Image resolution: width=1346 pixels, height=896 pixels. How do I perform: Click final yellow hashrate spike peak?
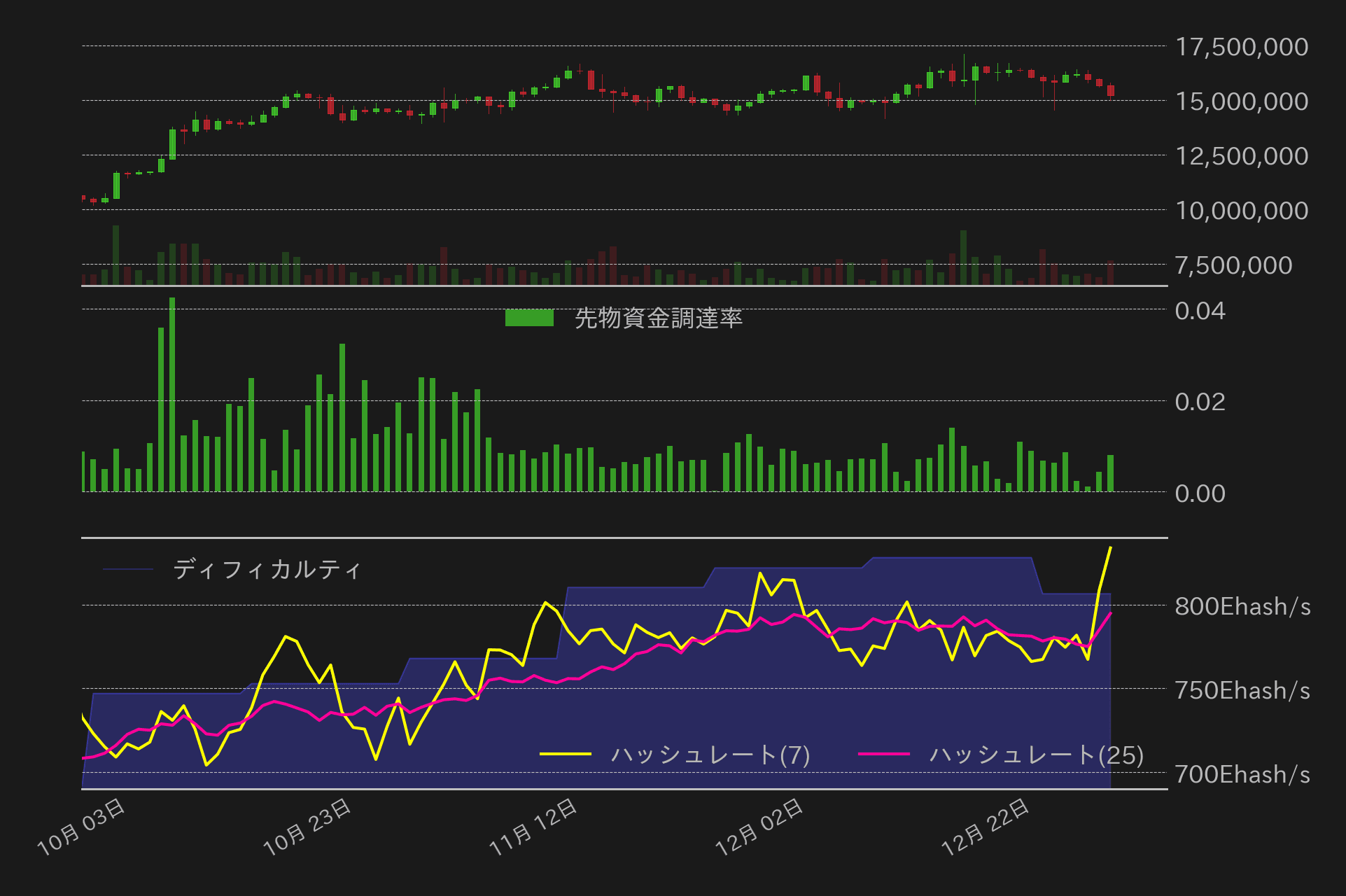pyautogui.click(x=1110, y=549)
